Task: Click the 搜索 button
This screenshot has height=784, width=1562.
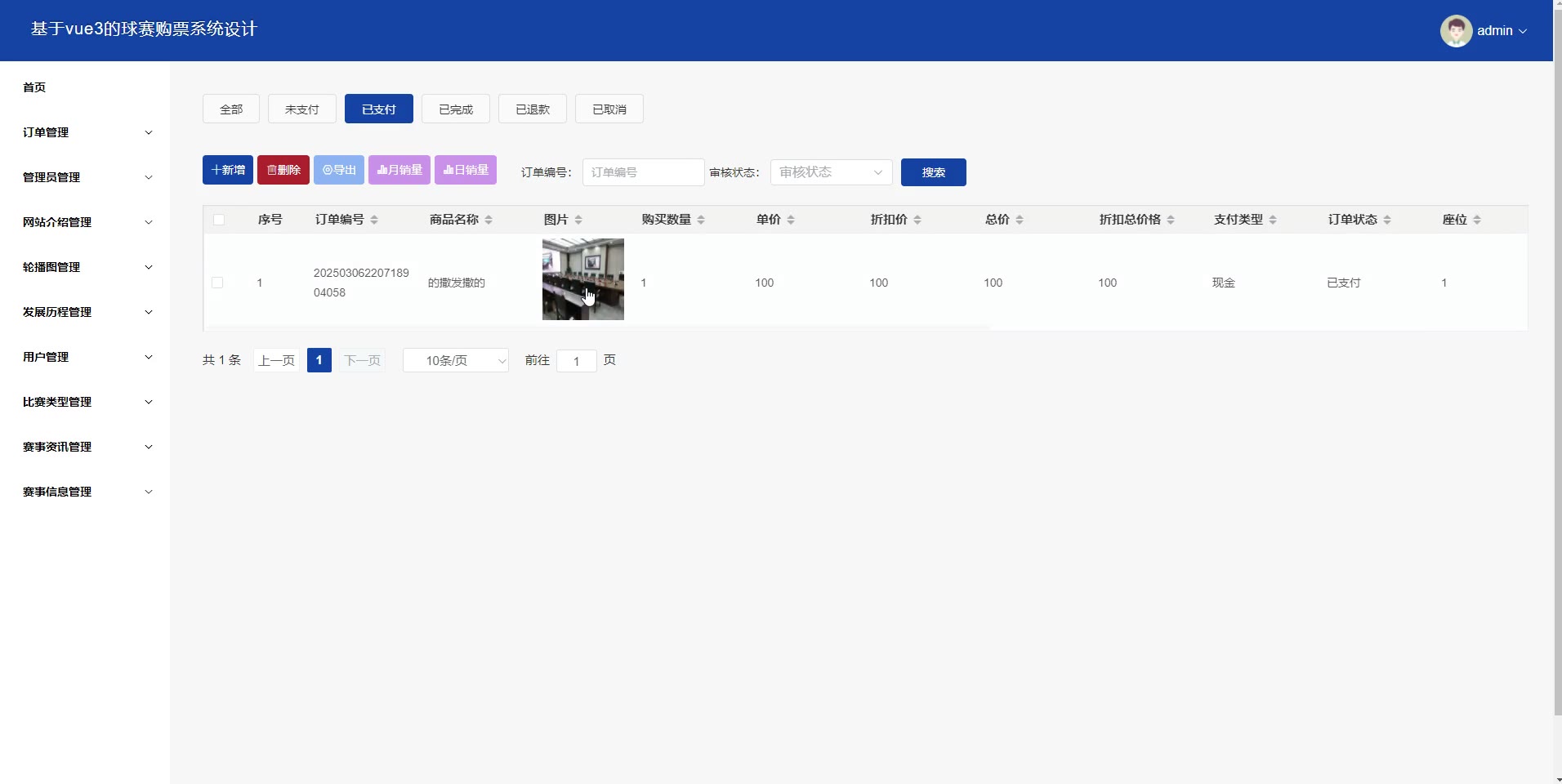Action: (933, 172)
